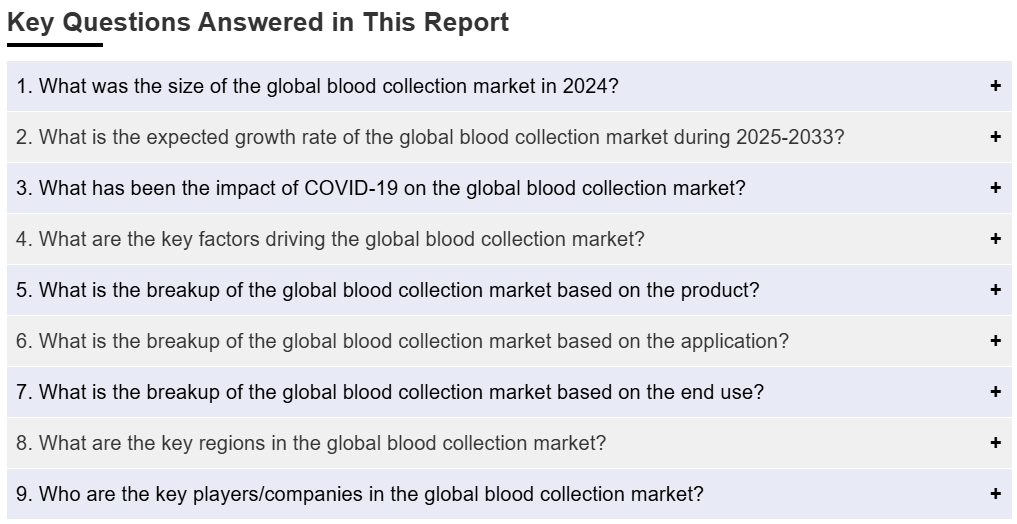Open question 9 about key players/companies
This screenshot has height=524, width=1017.
tap(359, 494)
